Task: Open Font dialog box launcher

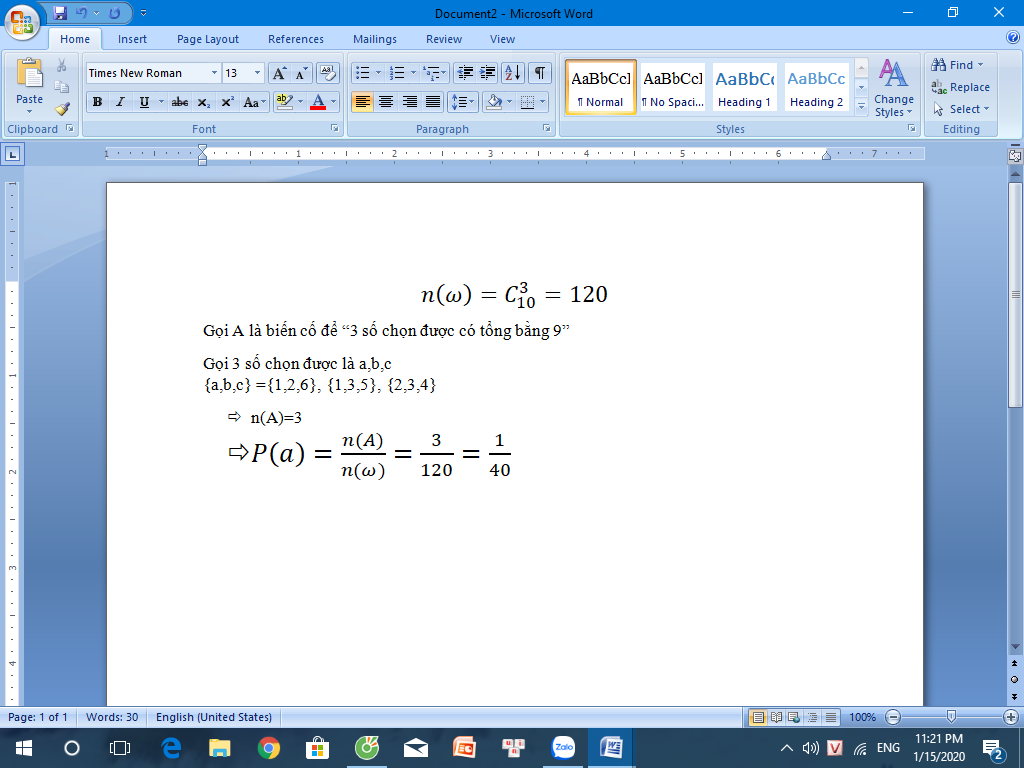Action: tap(335, 129)
